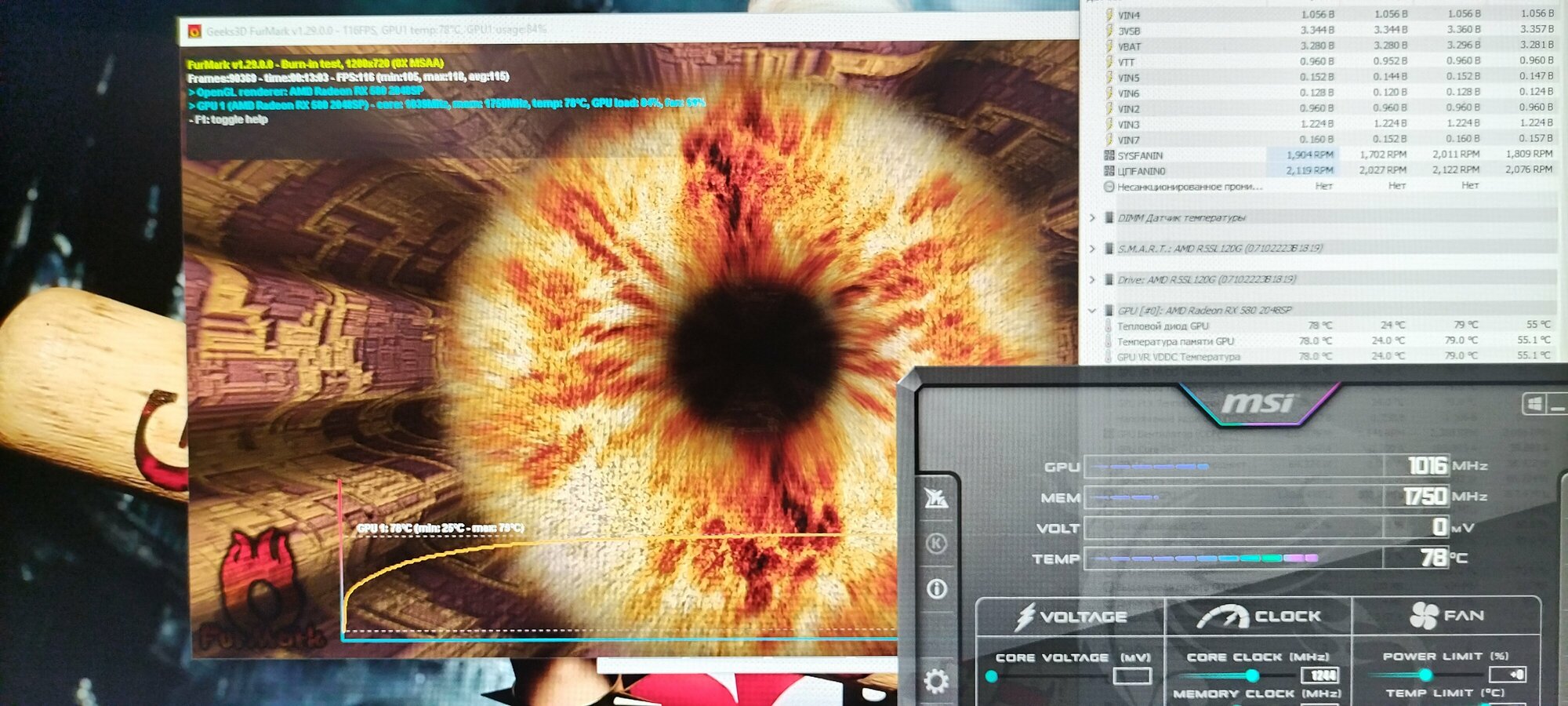Open the MSI Dragon Center sidebar icon in Afterburner
The height and width of the screenshot is (706, 1568).
936,498
